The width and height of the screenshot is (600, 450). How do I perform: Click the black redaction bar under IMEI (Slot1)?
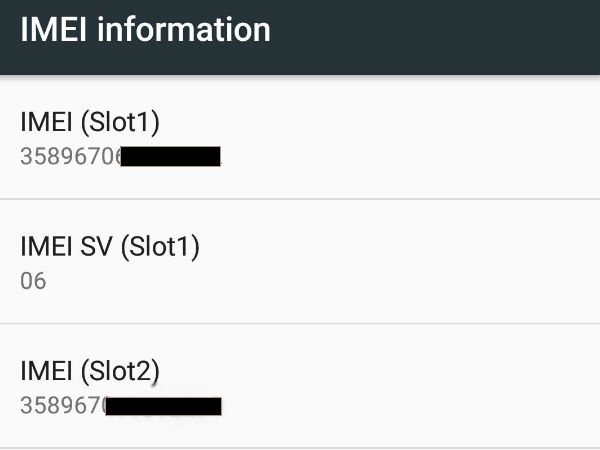170,156
